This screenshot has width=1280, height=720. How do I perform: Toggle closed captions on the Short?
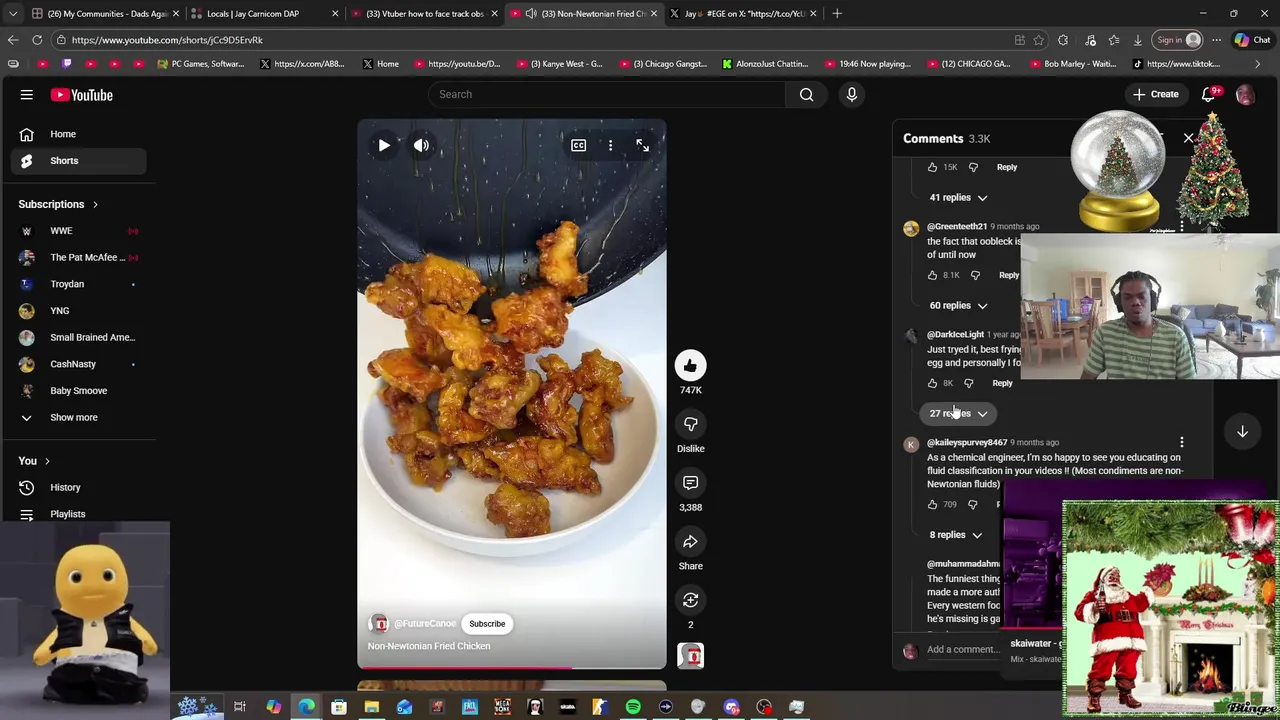[578, 145]
